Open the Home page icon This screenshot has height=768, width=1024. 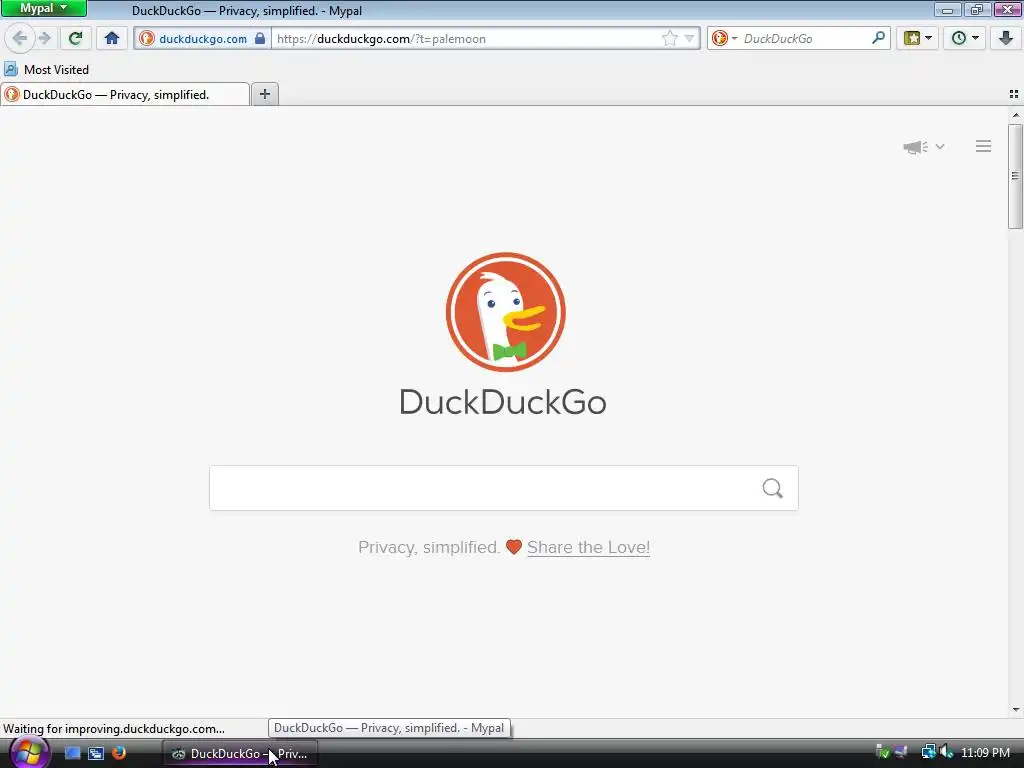click(x=112, y=38)
